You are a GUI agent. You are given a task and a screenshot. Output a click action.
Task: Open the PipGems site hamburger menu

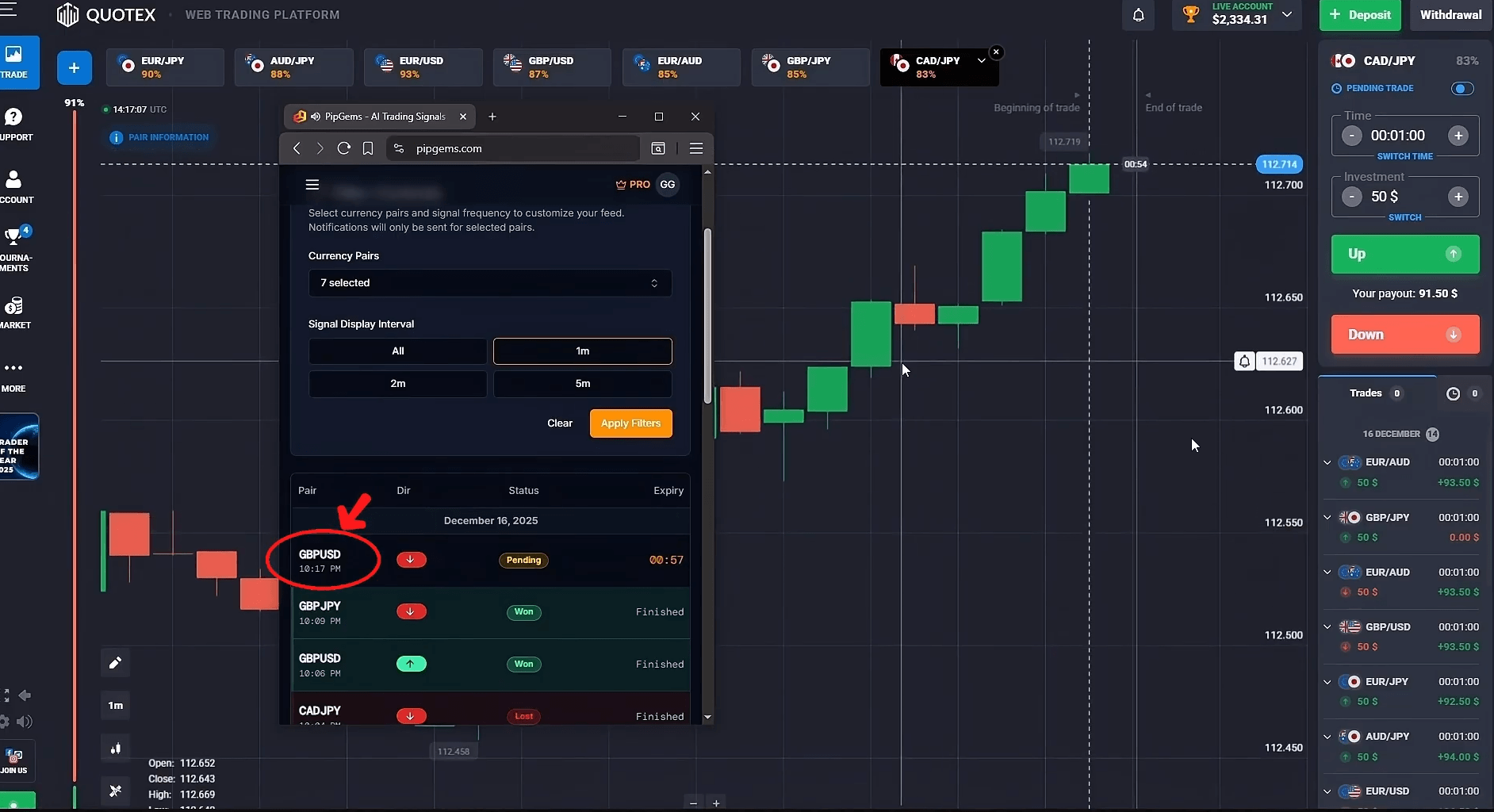[312, 185]
